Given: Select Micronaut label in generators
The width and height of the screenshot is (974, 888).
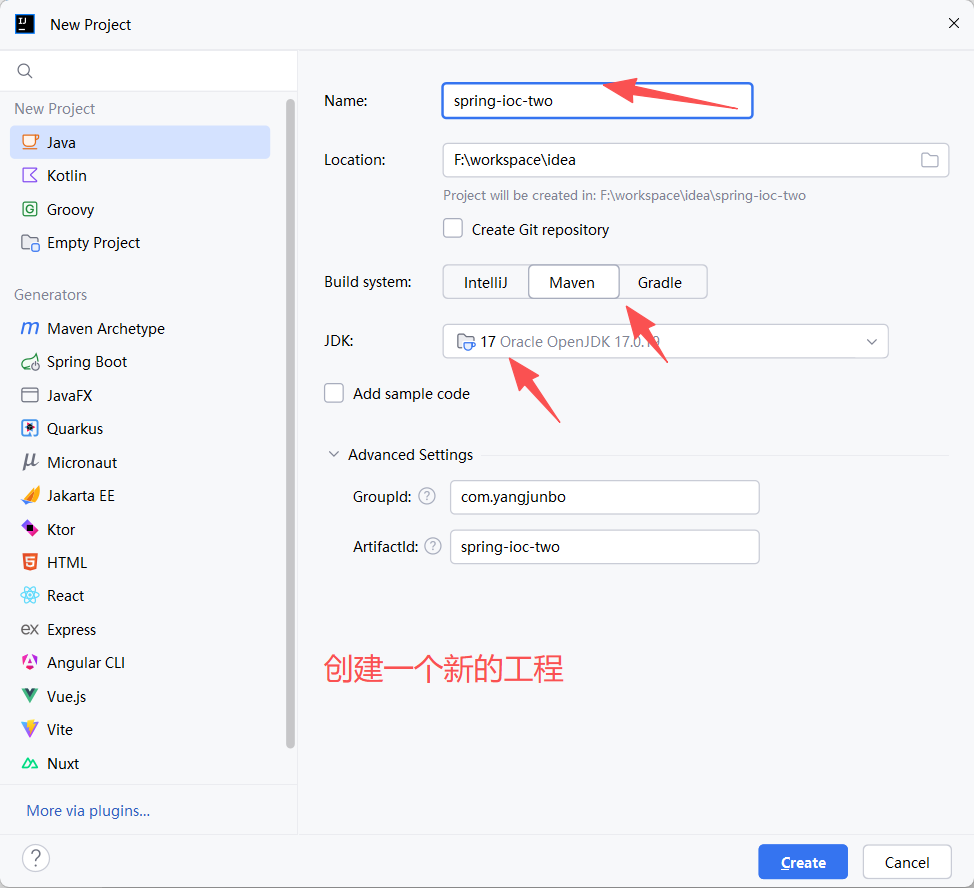Looking at the screenshot, I should coord(82,463).
